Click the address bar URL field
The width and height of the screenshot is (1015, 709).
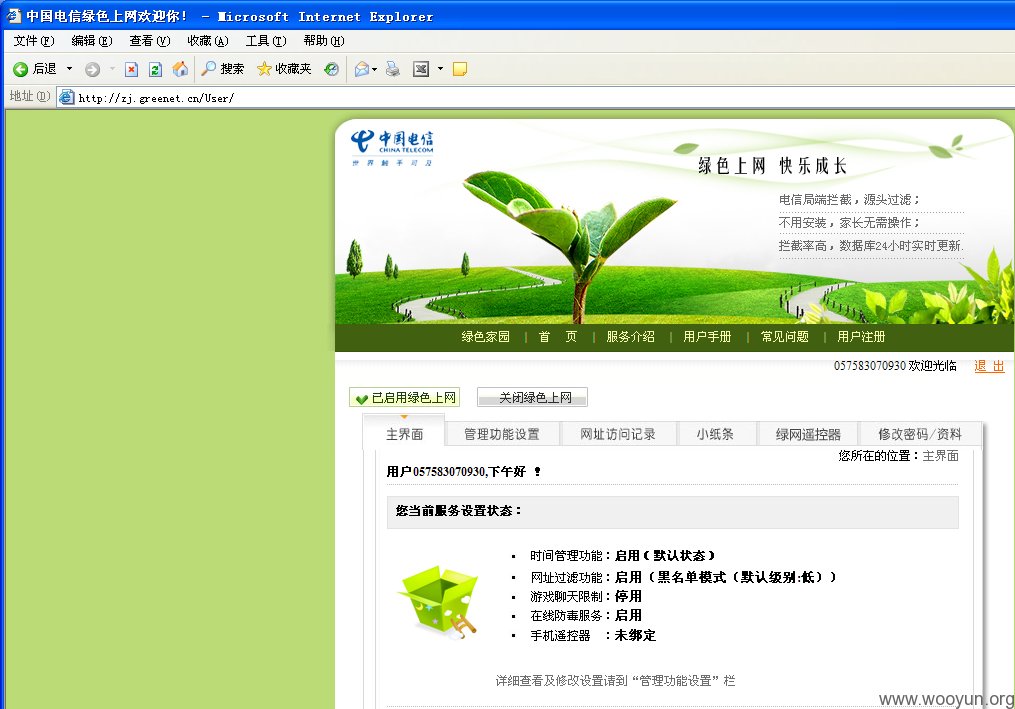pyautogui.click(x=536, y=98)
